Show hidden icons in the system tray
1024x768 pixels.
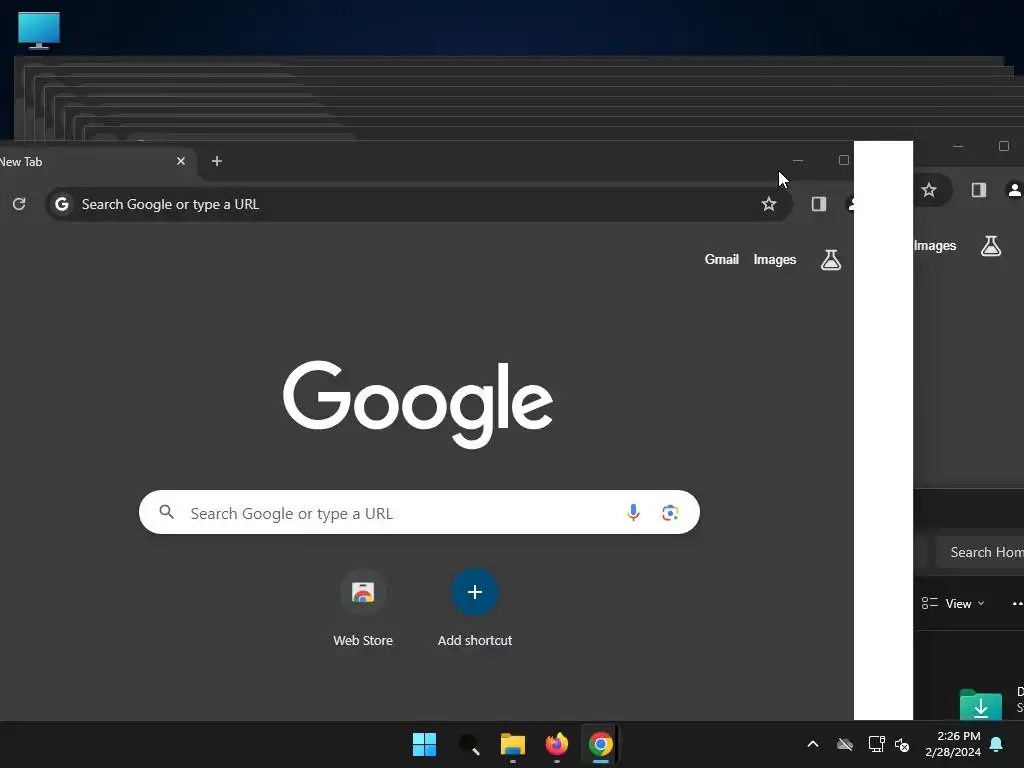tap(813, 744)
